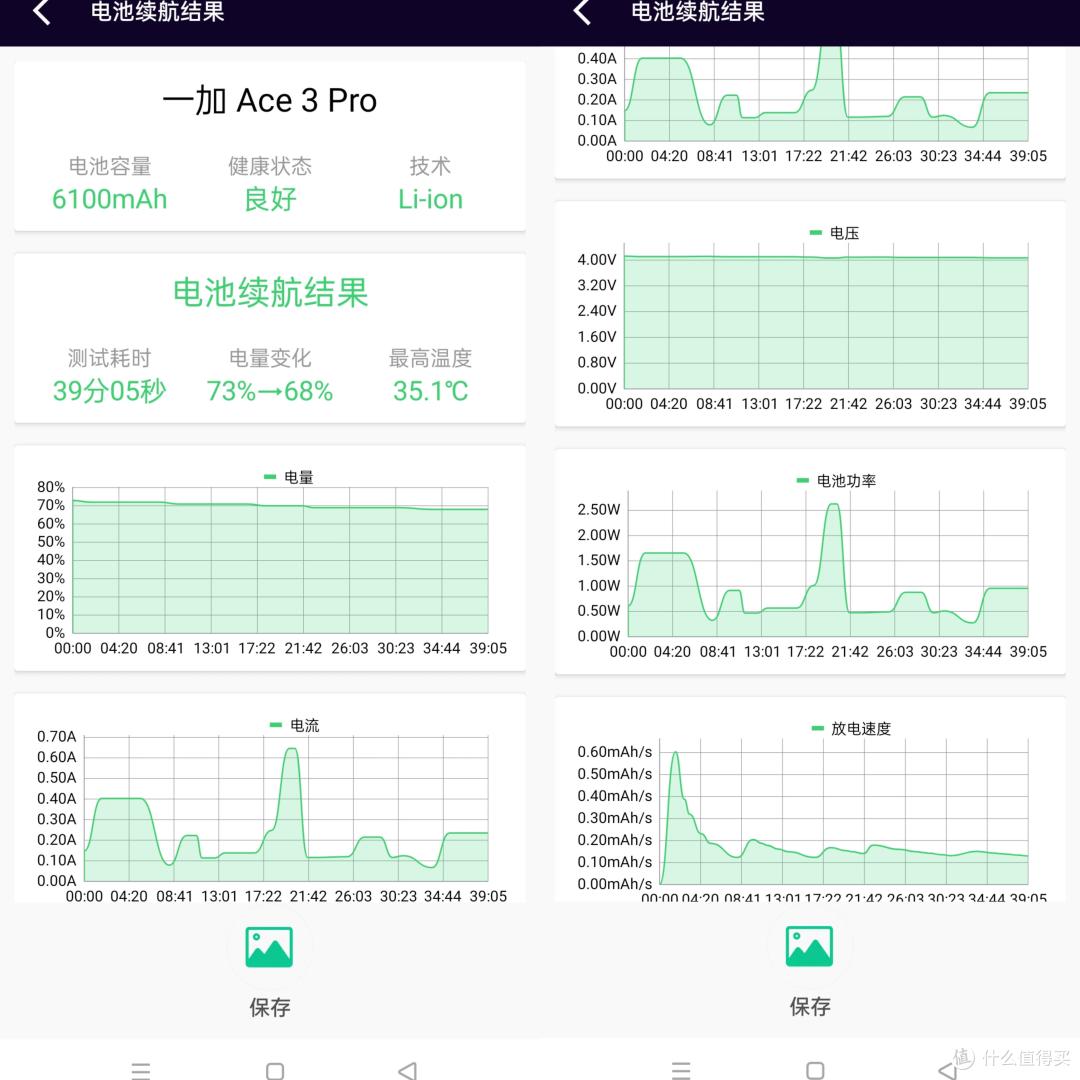Tap 电池续航结果 title in right header
The height and width of the screenshot is (1080, 1080).
[x=698, y=11]
